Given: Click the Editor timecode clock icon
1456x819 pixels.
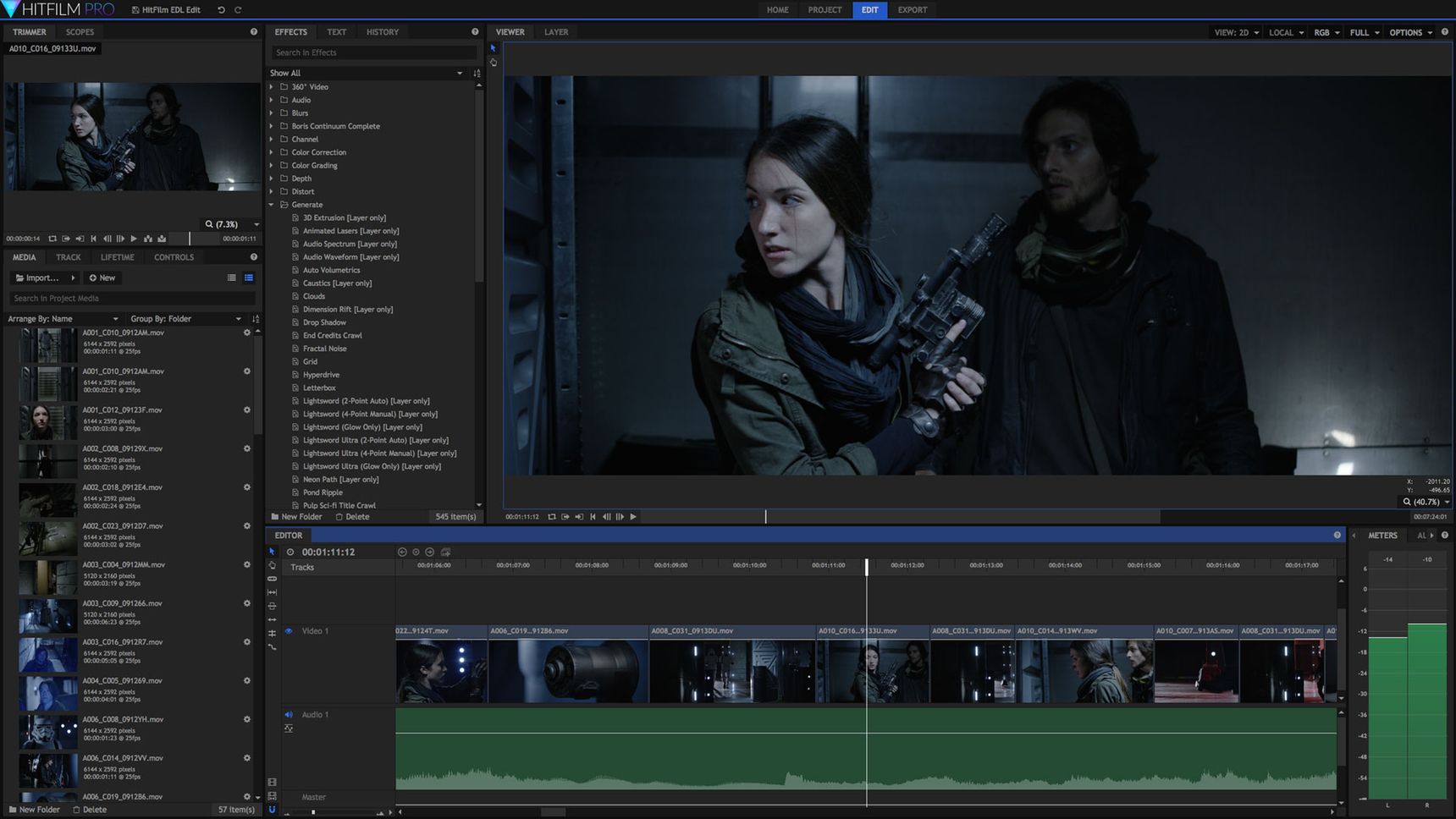Looking at the screenshot, I should 290,552.
